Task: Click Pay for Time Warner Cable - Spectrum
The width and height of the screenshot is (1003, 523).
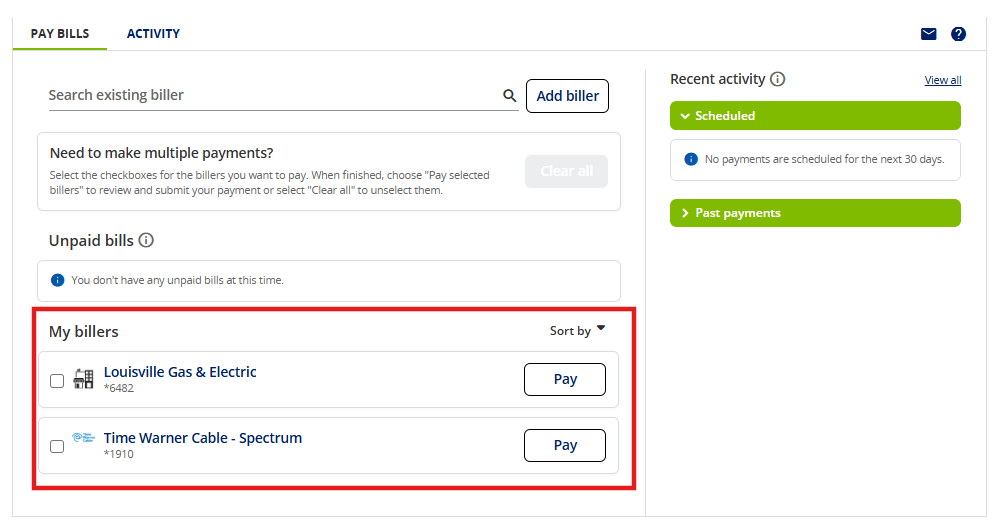Action: point(565,445)
